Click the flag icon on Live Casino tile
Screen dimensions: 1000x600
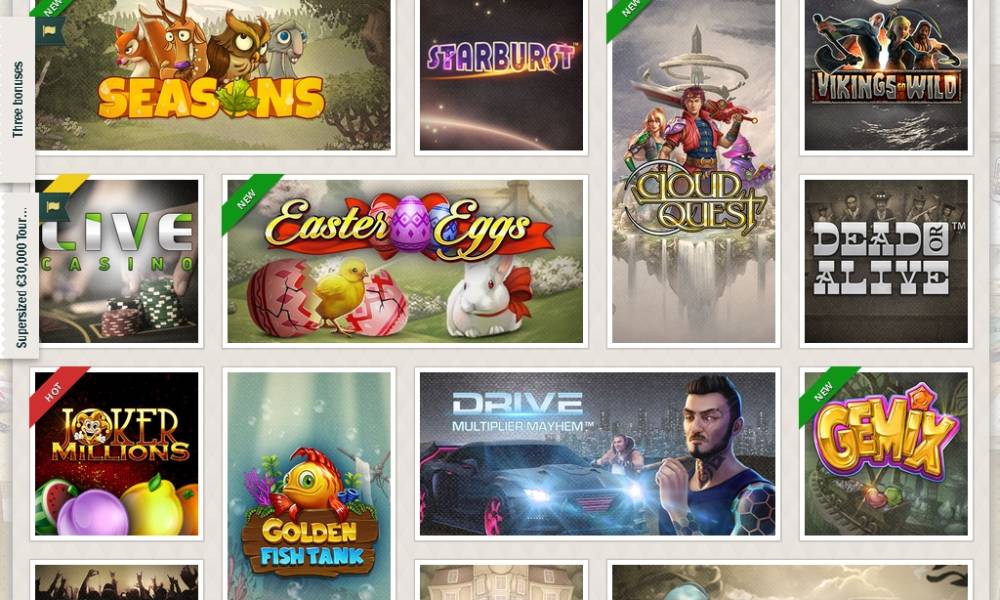52,207
